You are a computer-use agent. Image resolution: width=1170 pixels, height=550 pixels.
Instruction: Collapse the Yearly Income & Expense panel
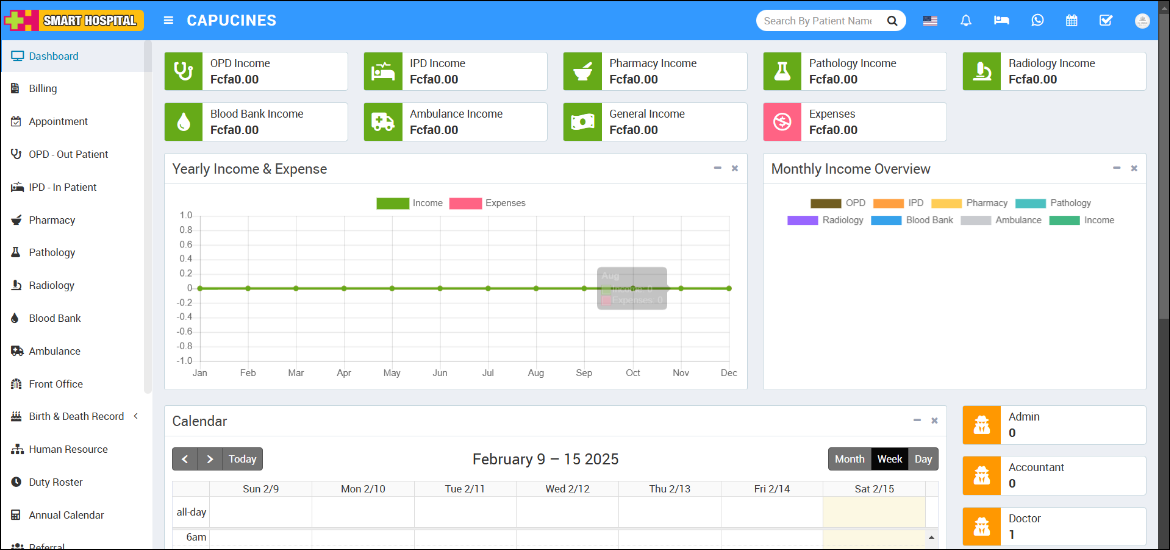coord(717,168)
